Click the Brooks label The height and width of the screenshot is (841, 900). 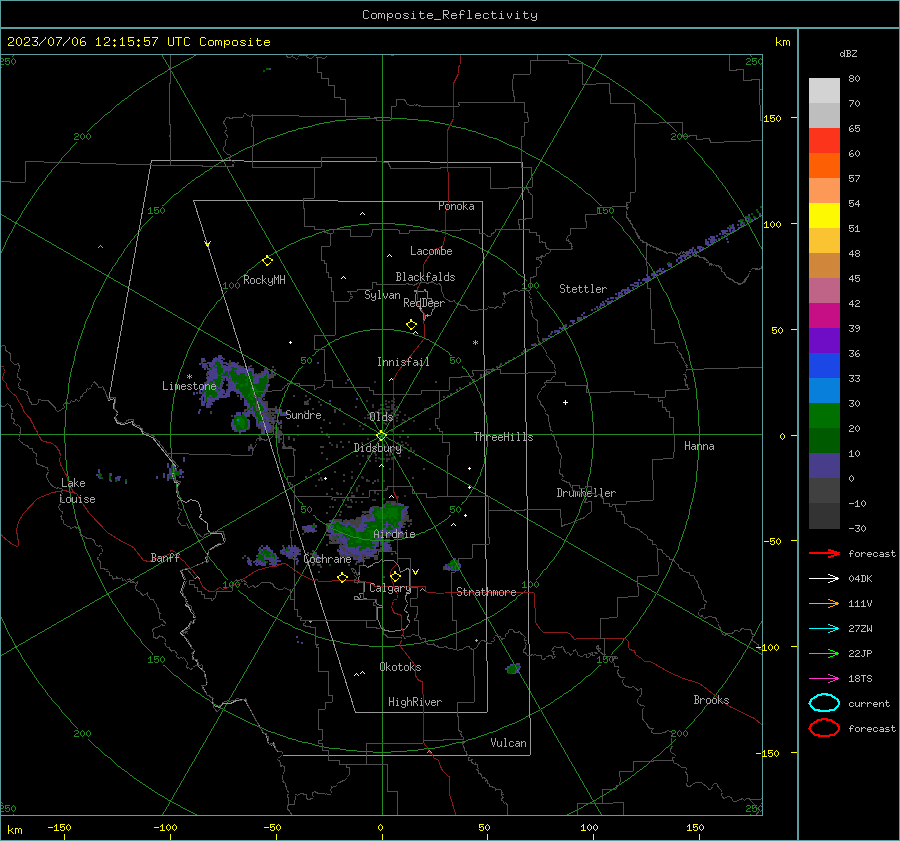tap(711, 700)
